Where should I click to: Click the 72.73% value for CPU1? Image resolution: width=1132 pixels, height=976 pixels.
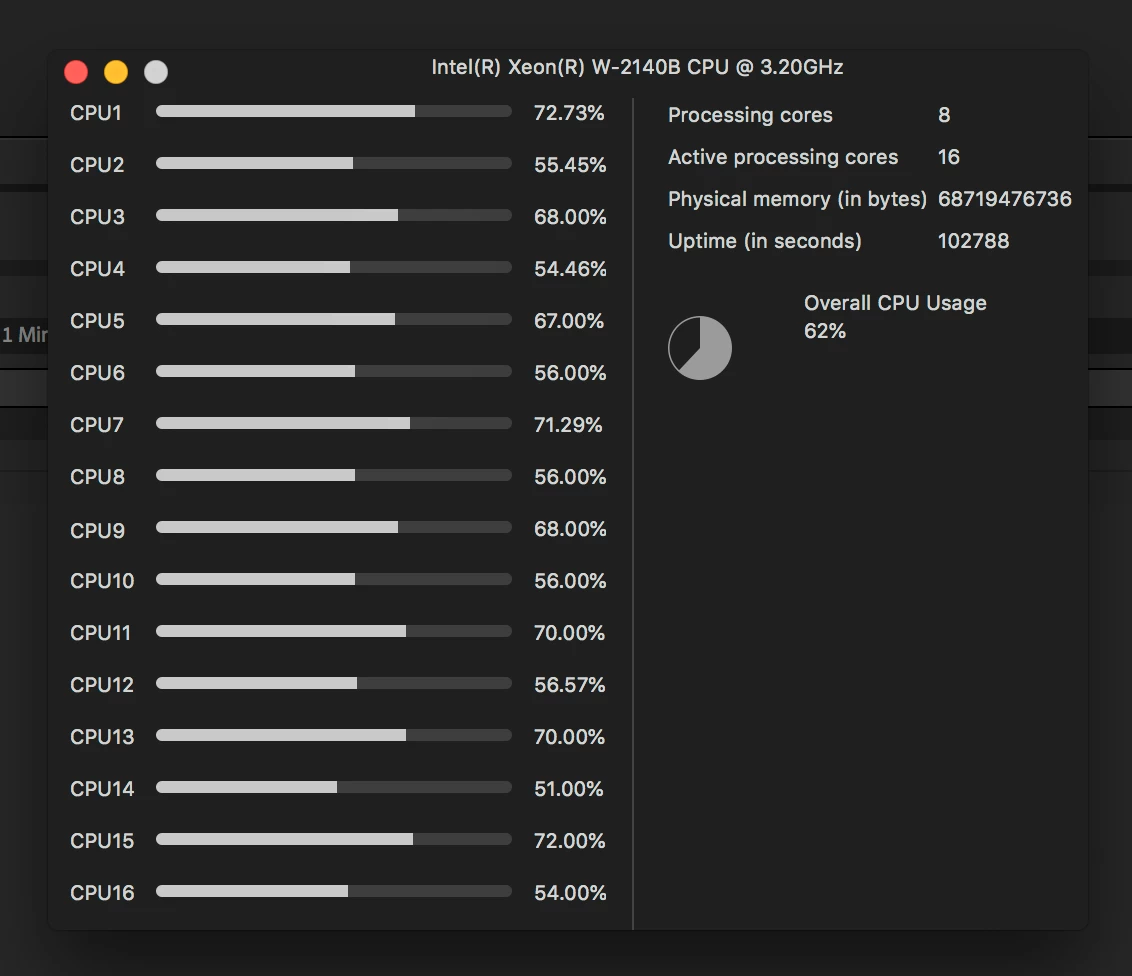click(569, 113)
